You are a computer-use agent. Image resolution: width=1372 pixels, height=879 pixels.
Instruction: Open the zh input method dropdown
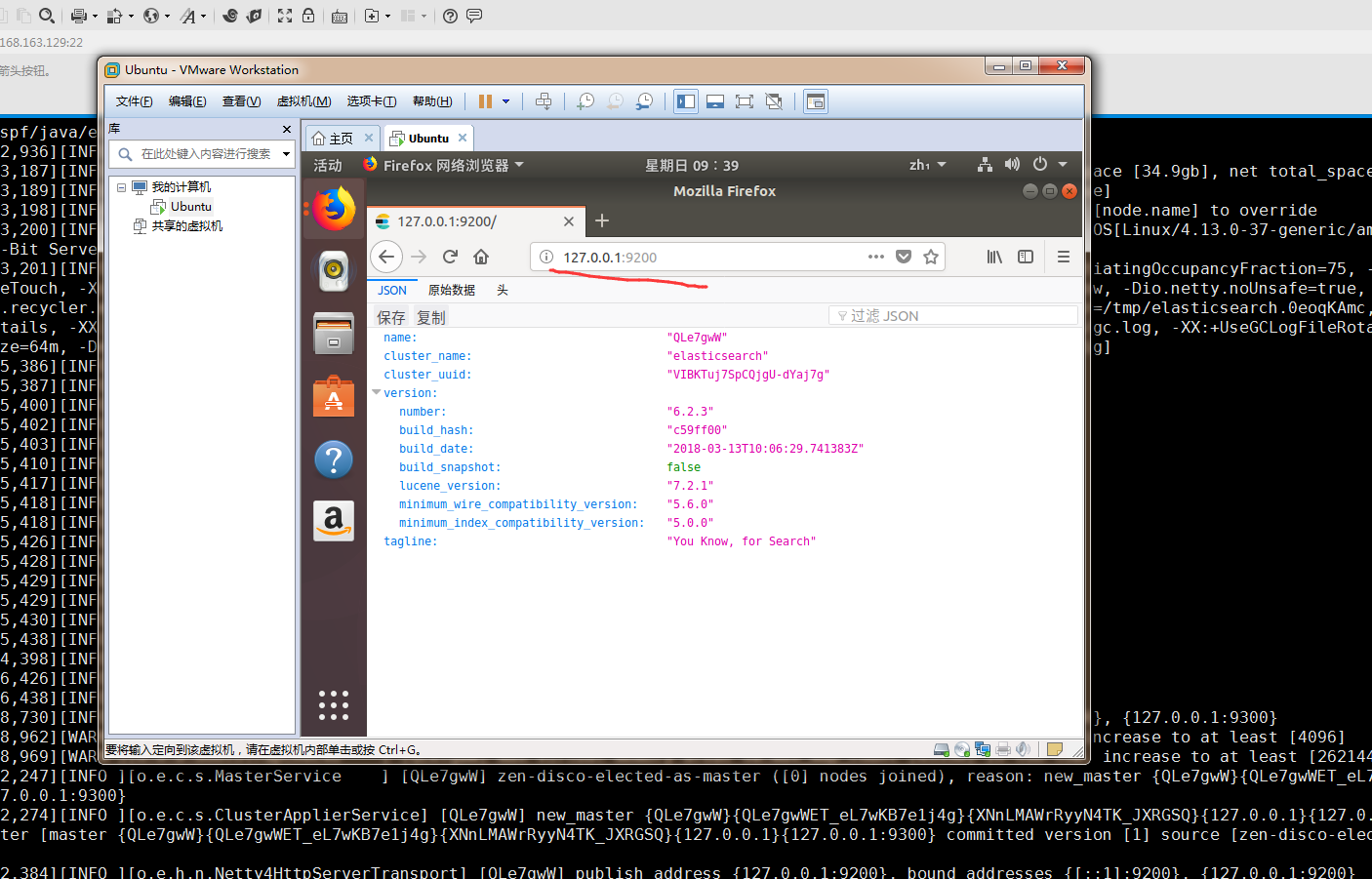click(928, 165)
